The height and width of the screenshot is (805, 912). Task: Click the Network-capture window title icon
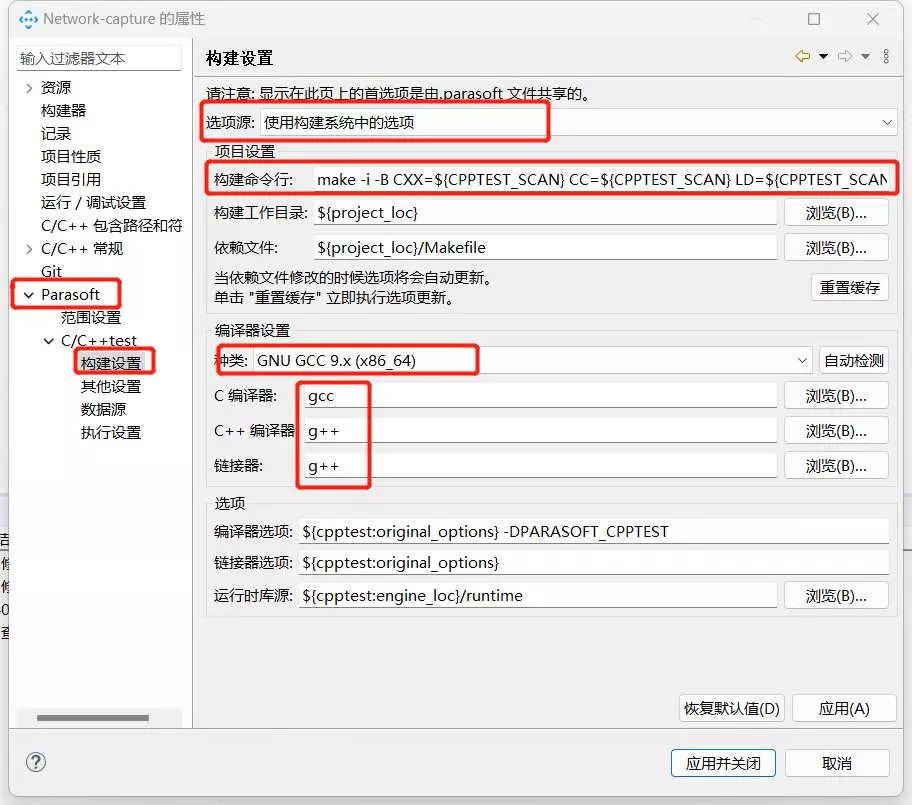point(28,19)
